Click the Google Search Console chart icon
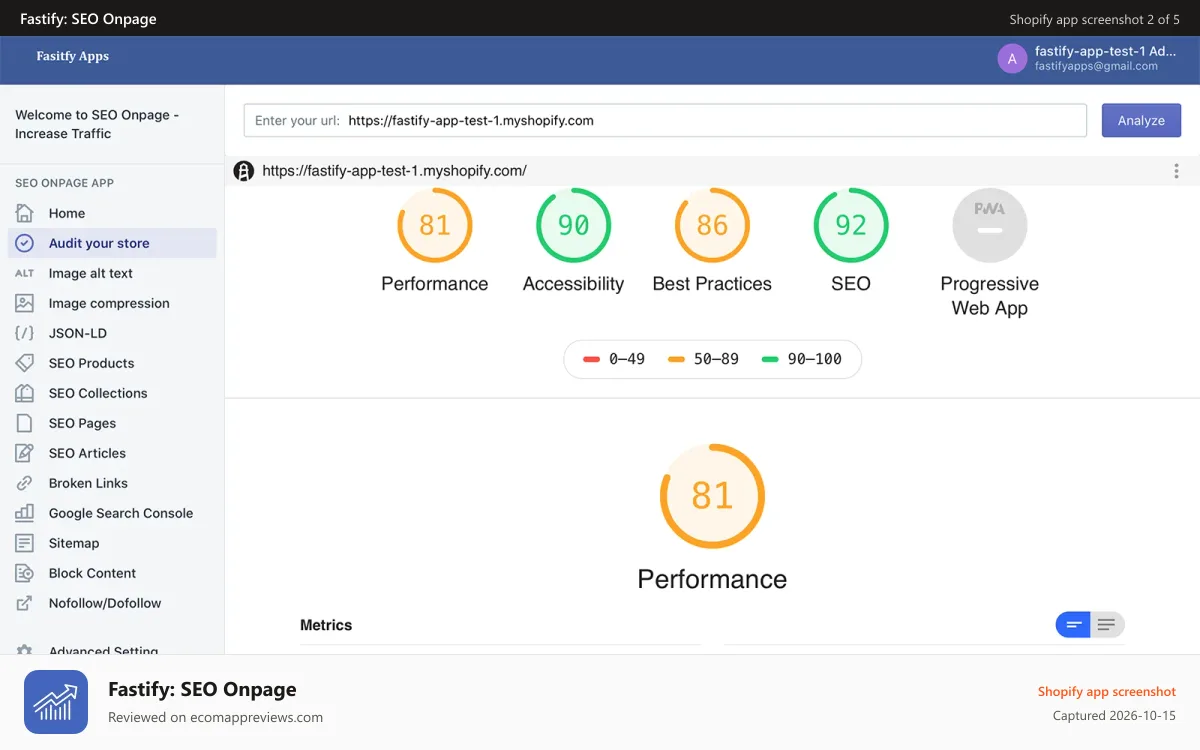 click(x=25, y=513)
